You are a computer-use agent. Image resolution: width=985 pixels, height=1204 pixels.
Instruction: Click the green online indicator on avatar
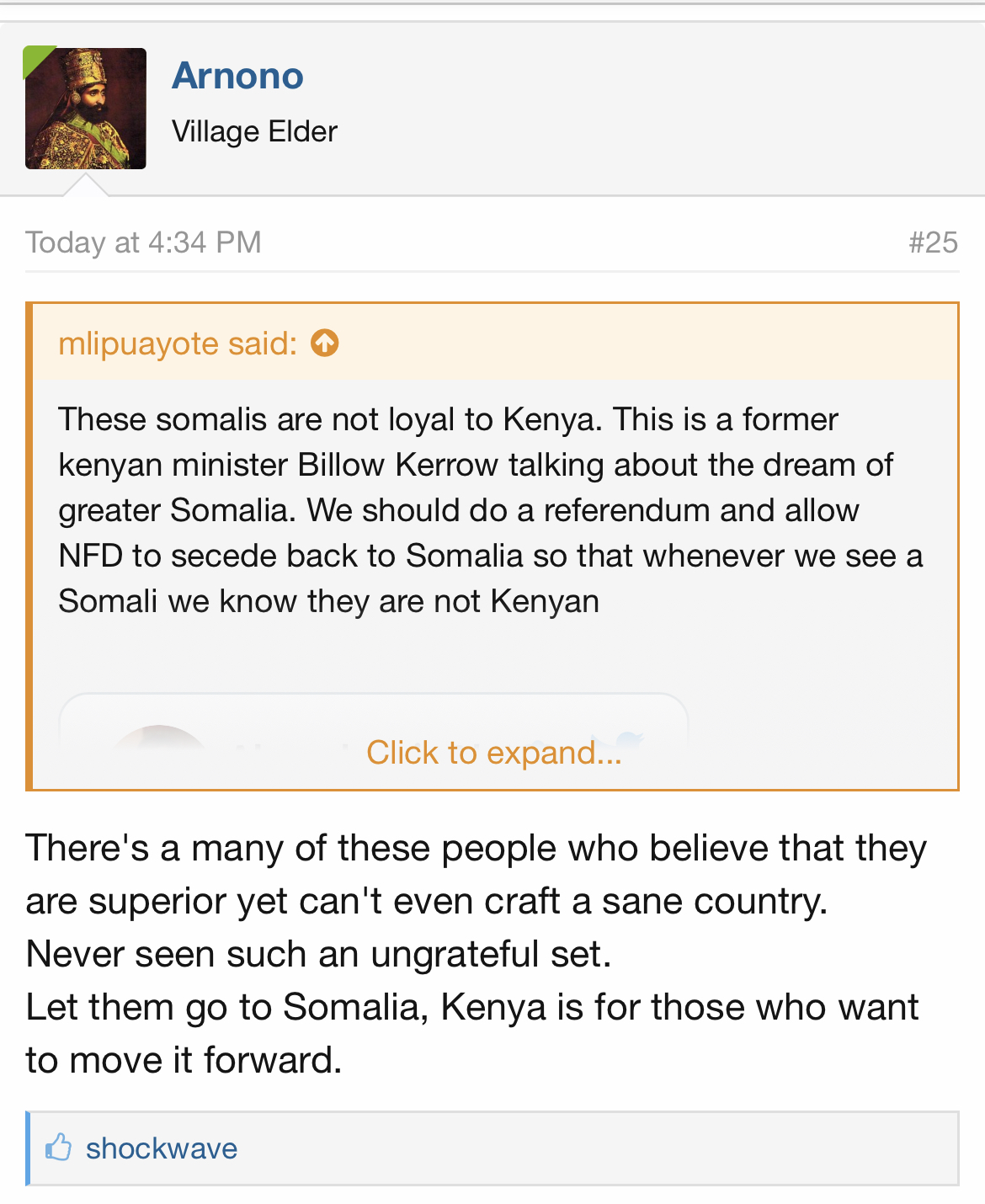tap(35, 58)
